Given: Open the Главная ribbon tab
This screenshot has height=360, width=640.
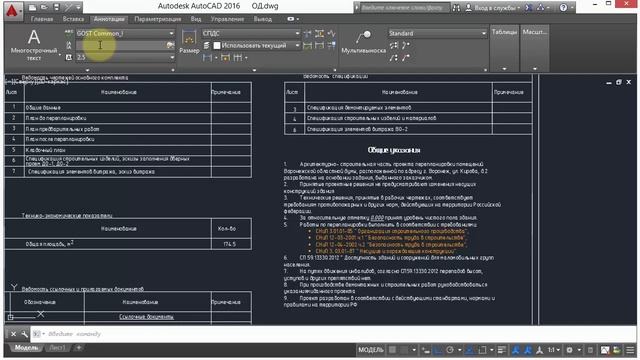Looking at the screenshot, I should pos(42,19).
